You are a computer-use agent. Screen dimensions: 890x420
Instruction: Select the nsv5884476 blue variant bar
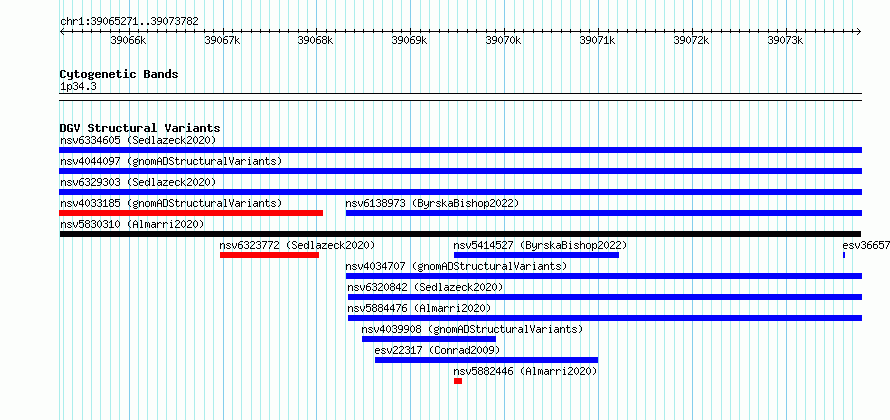click(605, 318)
